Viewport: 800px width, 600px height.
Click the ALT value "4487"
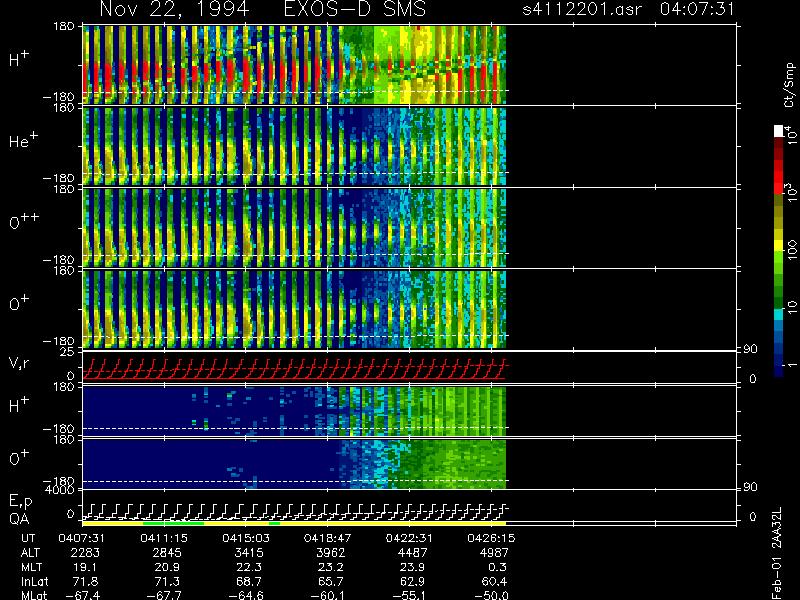(412, 553)
